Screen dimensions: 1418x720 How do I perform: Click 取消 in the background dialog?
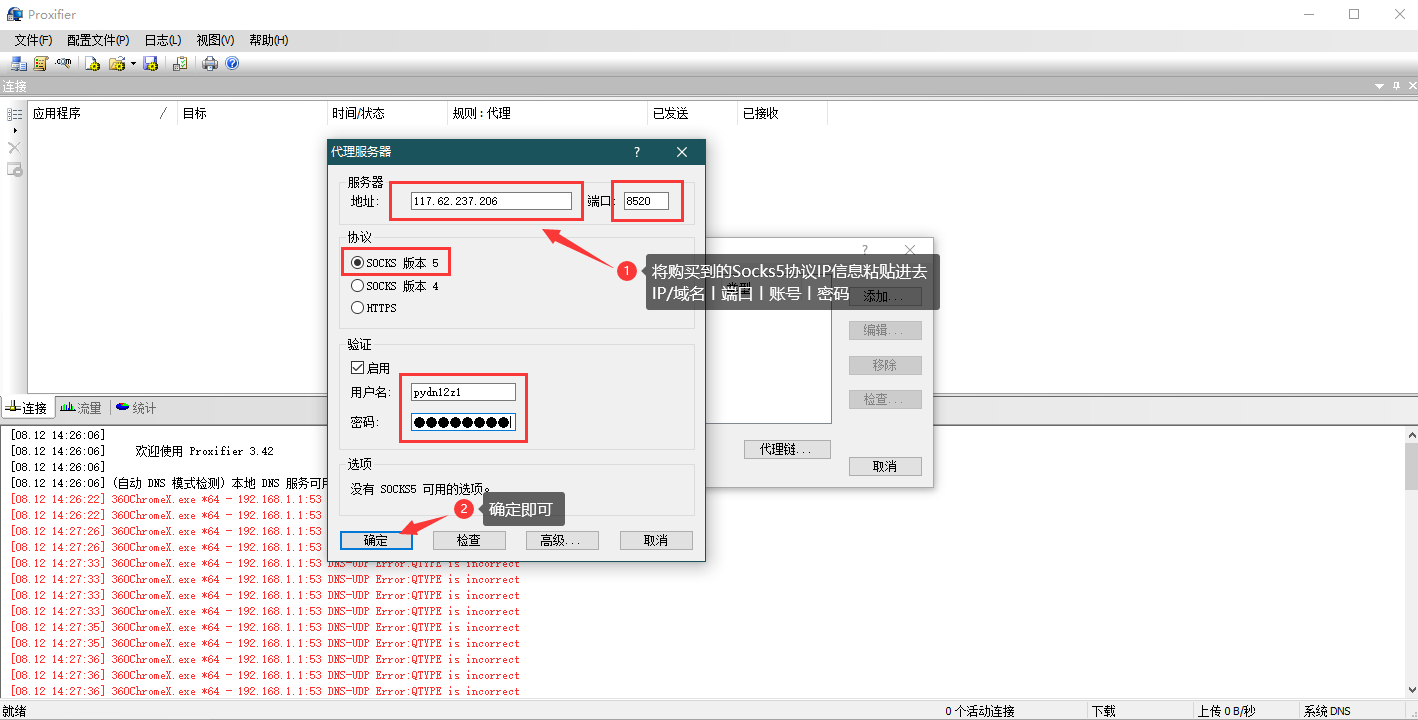[885, 467]
